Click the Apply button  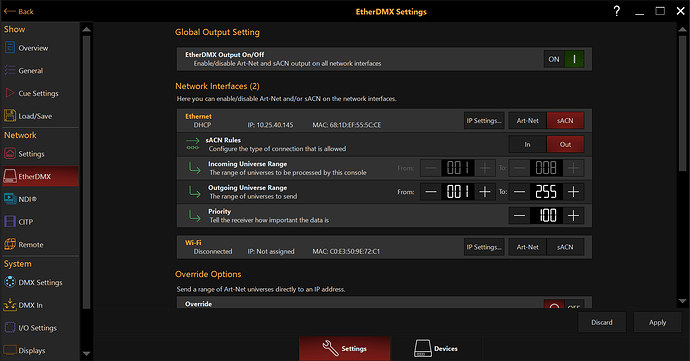(657, 322)
